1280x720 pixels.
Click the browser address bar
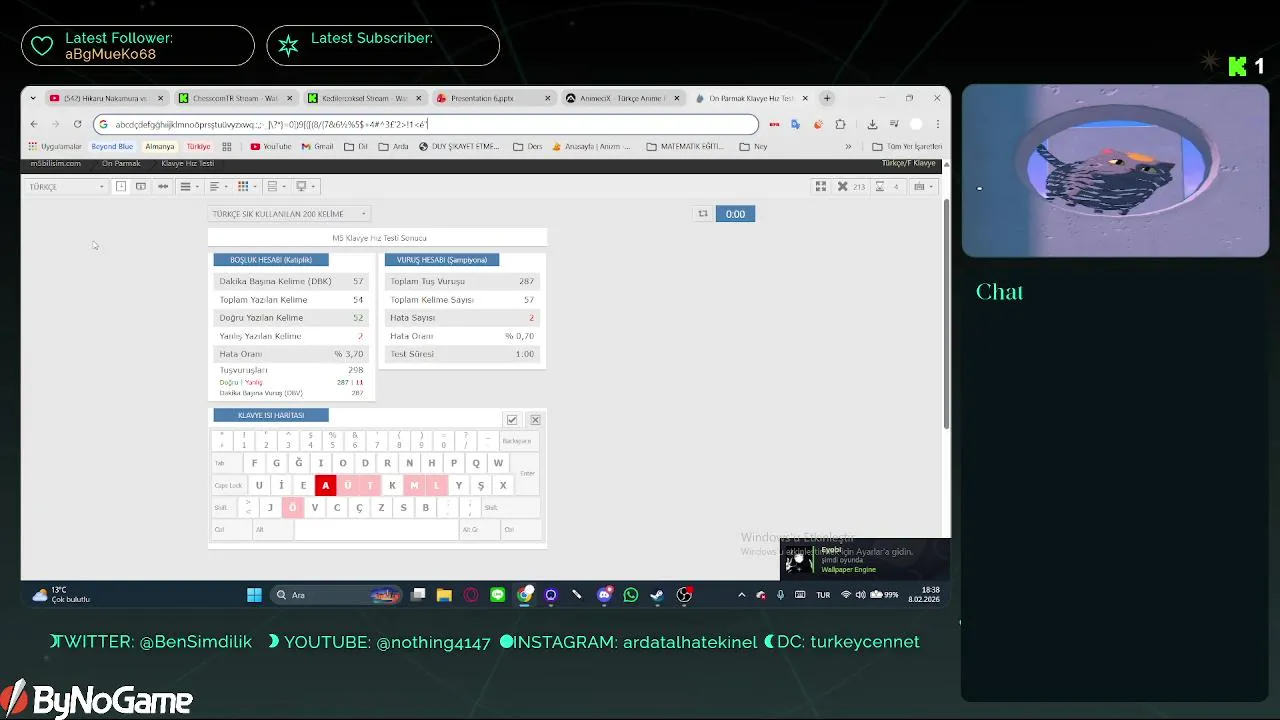pos(426,124)
